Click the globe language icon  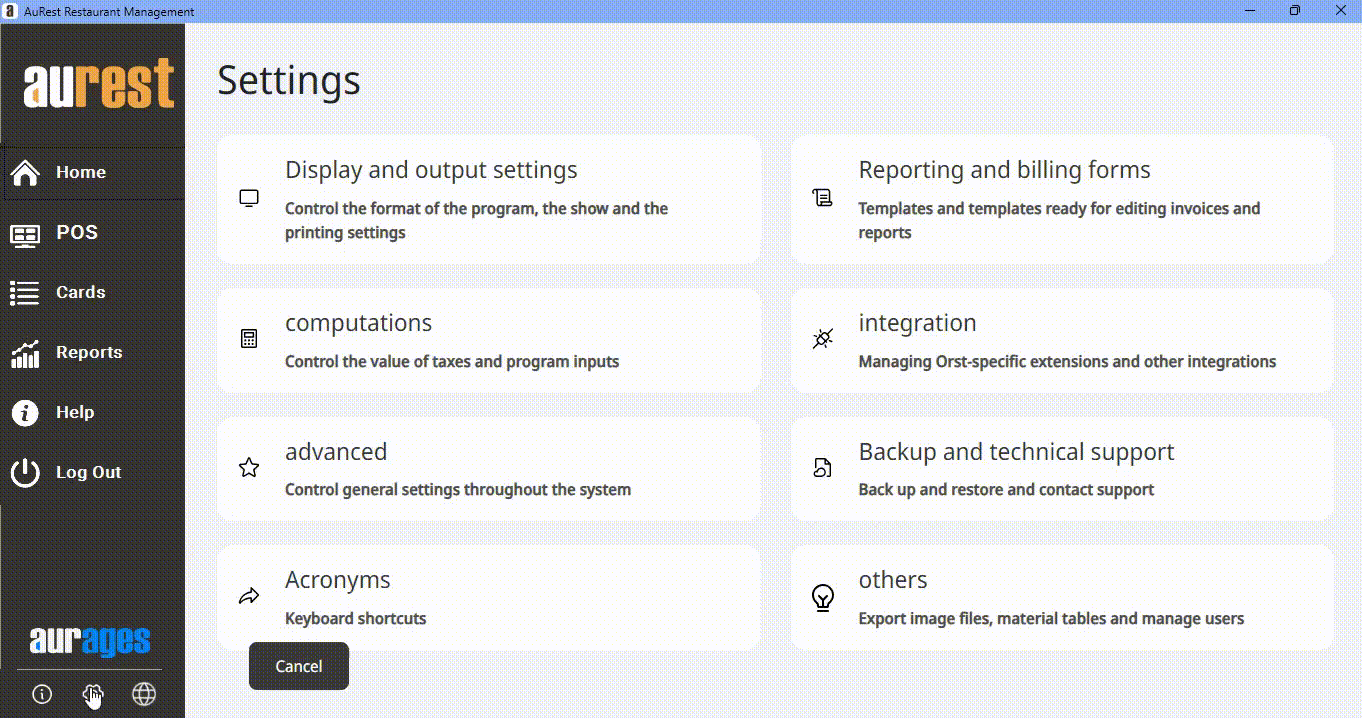(144, 694)
